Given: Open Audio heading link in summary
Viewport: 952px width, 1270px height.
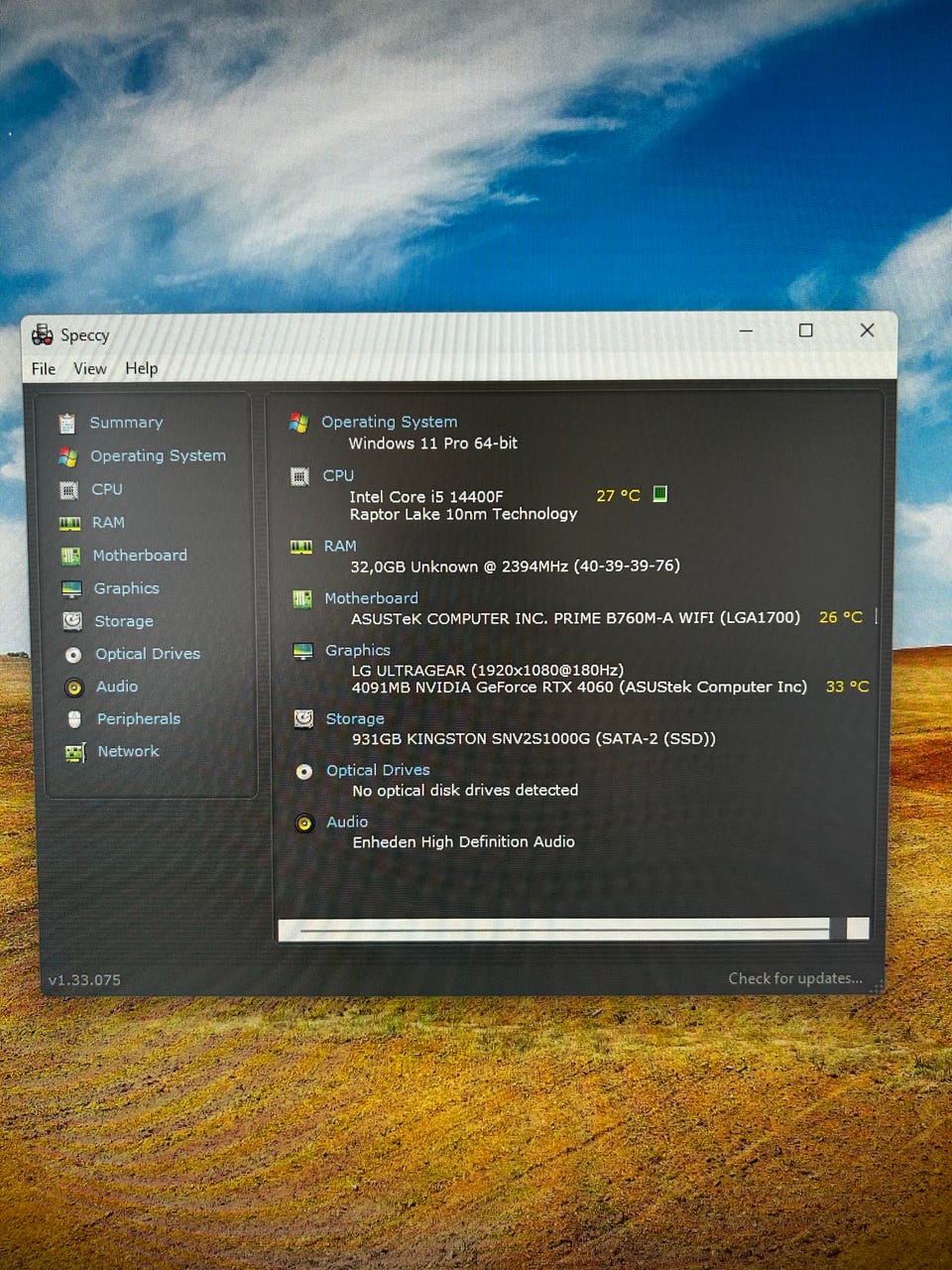Looking at the screenshot, I should [347, 822].
